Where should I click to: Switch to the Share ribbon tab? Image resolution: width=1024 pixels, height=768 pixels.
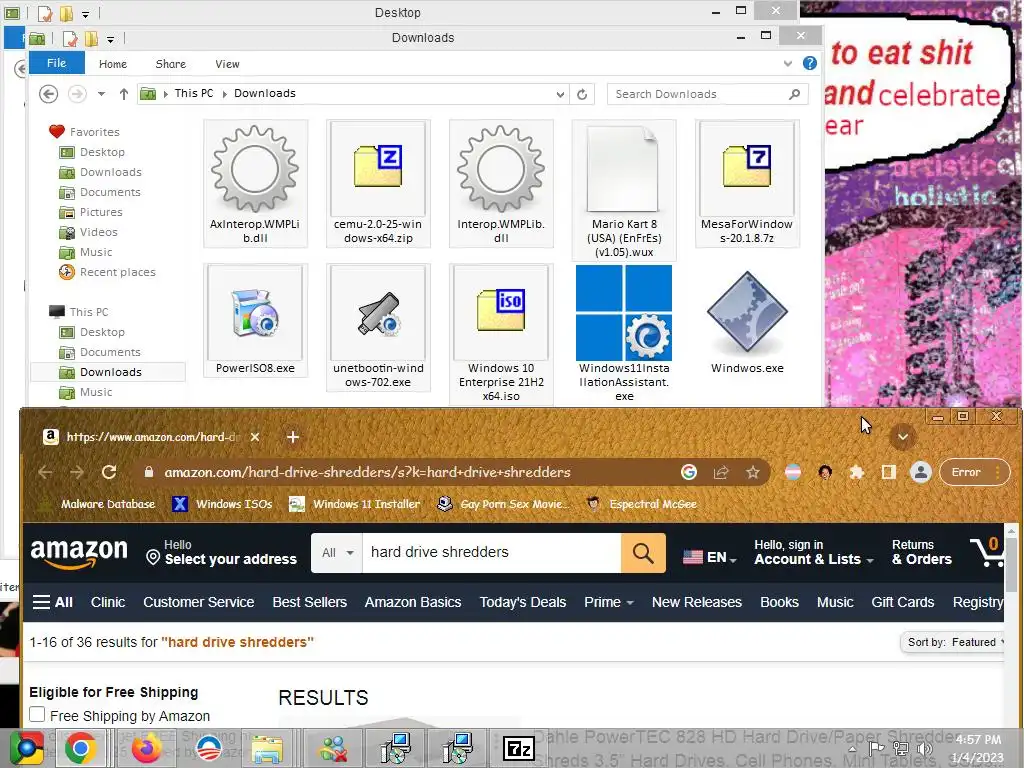click(x=170, y=64)
